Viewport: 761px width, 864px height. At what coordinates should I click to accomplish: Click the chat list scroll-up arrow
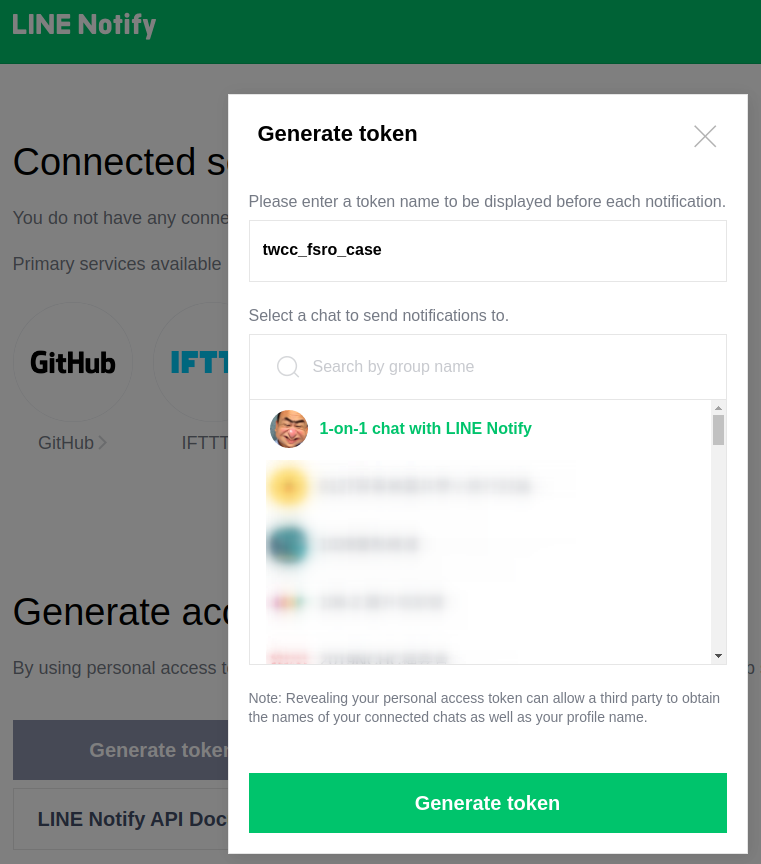click(718, 408)
